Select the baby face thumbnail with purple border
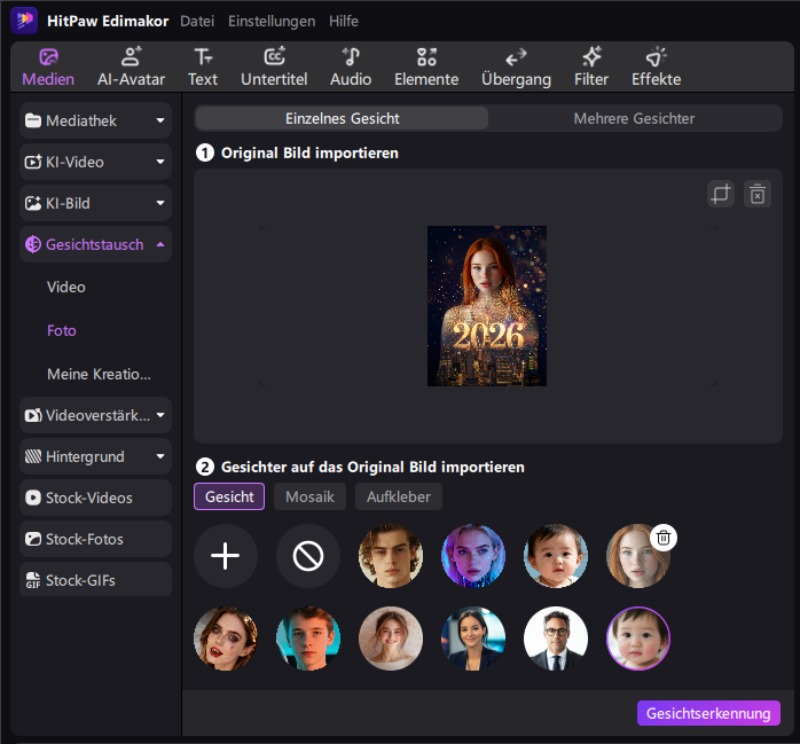Screen dimensions: 800x744 tap(638, 638)
